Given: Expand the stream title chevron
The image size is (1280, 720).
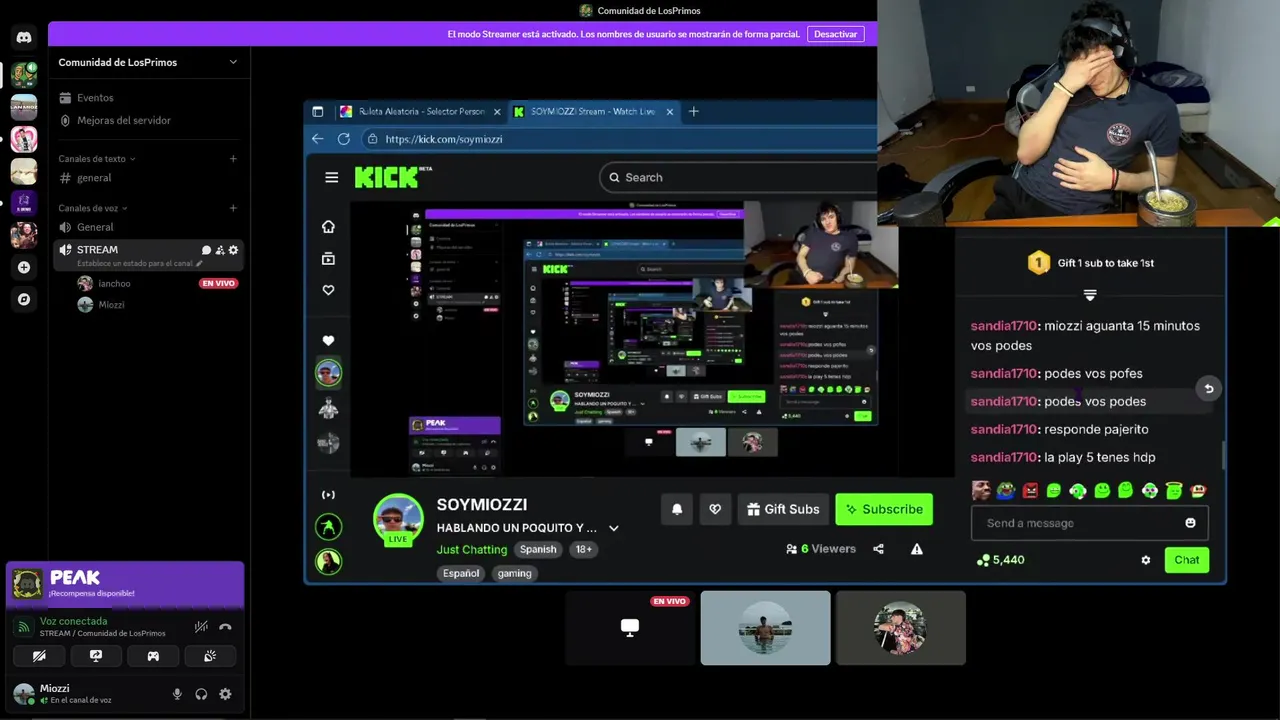Looking at the screenshot, I should tap(614, 528).
